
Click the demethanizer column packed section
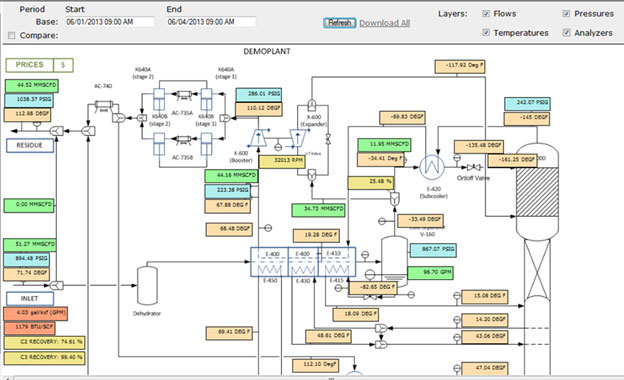click(x=537, y=192)
